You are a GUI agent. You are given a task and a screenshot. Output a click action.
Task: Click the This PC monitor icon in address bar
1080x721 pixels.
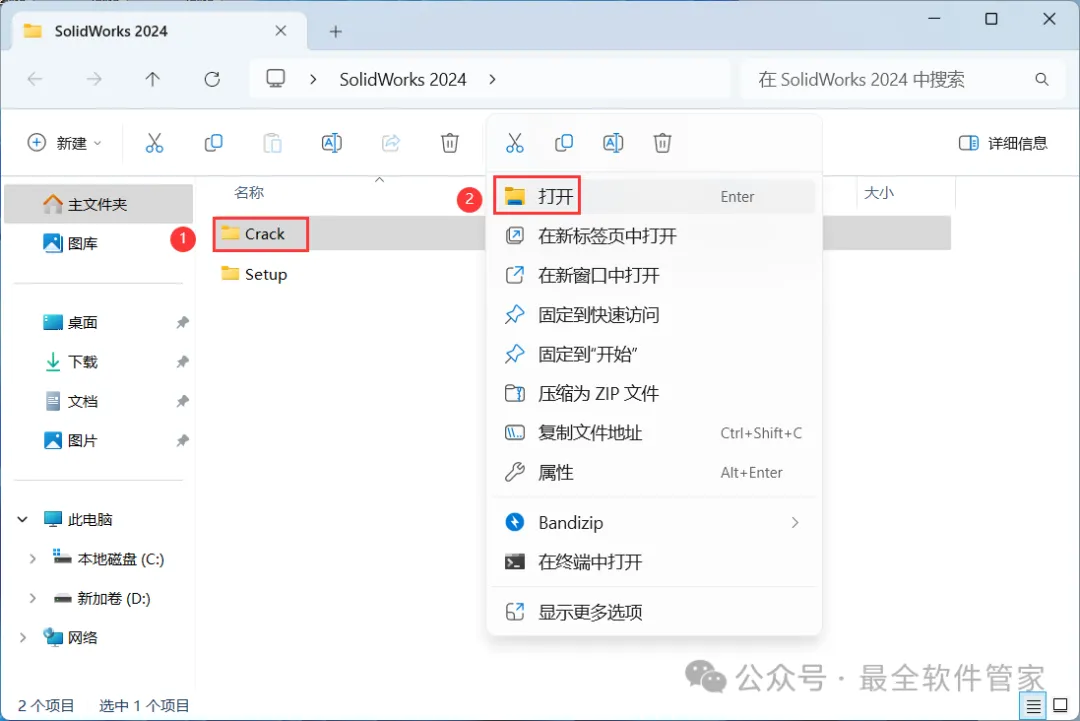point(276,79)
